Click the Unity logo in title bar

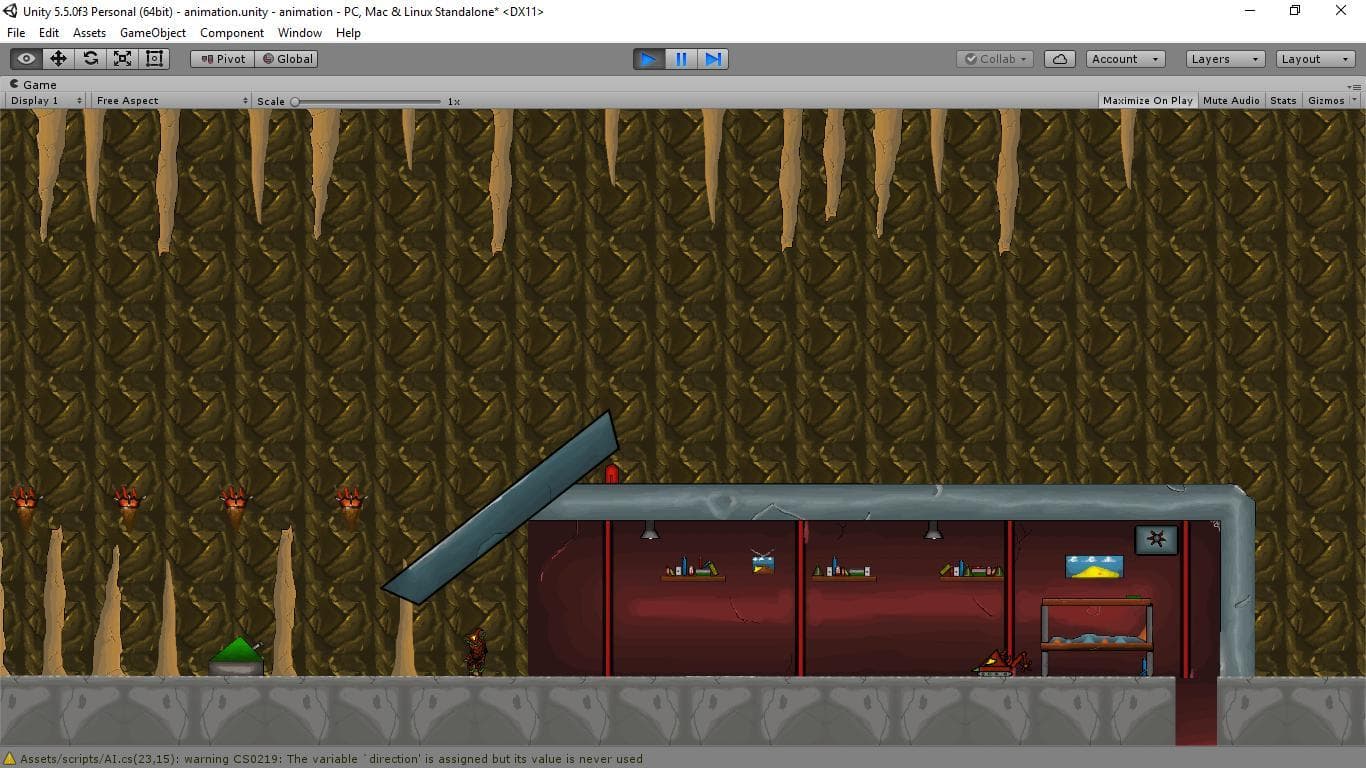[11, 11]
